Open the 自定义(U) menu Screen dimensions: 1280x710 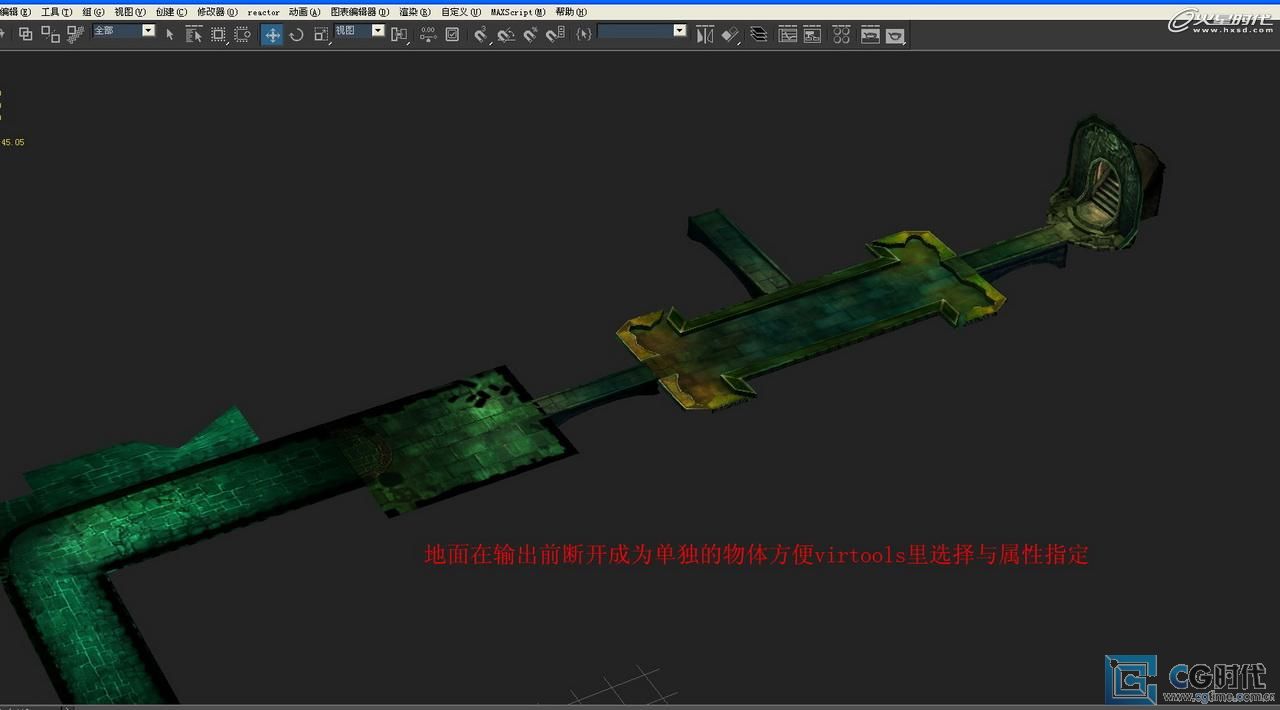(461, 12)
